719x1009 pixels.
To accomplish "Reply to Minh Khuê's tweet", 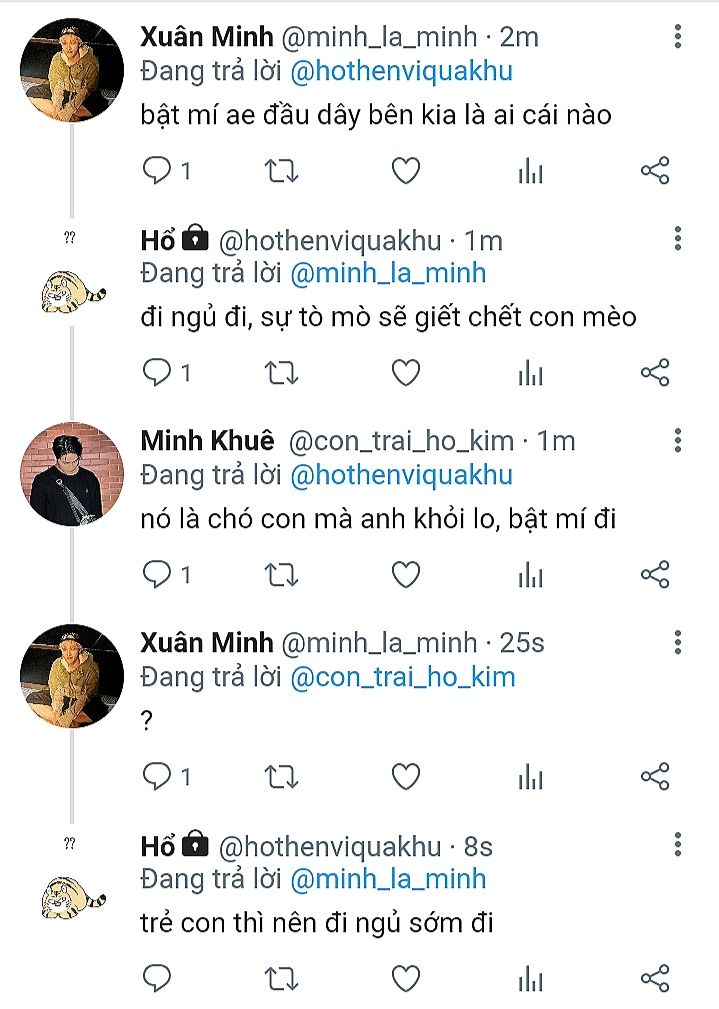I will [157, 575].
